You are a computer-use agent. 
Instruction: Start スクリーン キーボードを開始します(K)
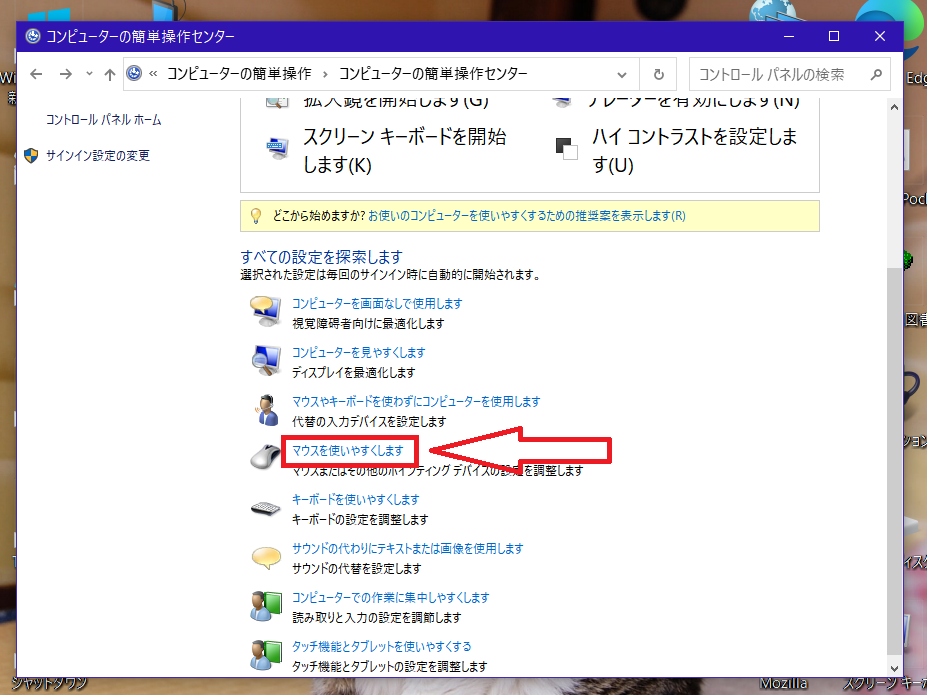coord(404,151)
